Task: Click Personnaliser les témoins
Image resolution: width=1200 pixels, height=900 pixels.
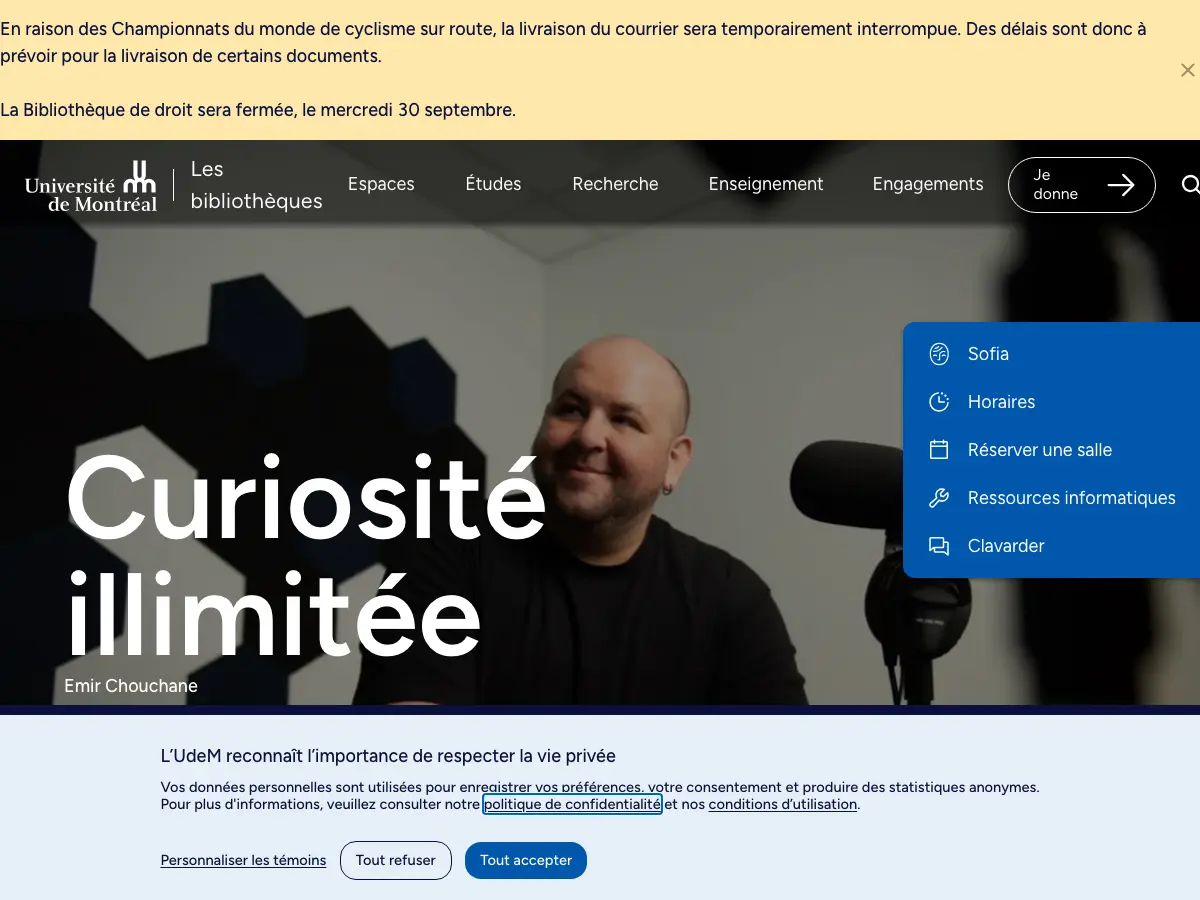Action: [243, 860]
